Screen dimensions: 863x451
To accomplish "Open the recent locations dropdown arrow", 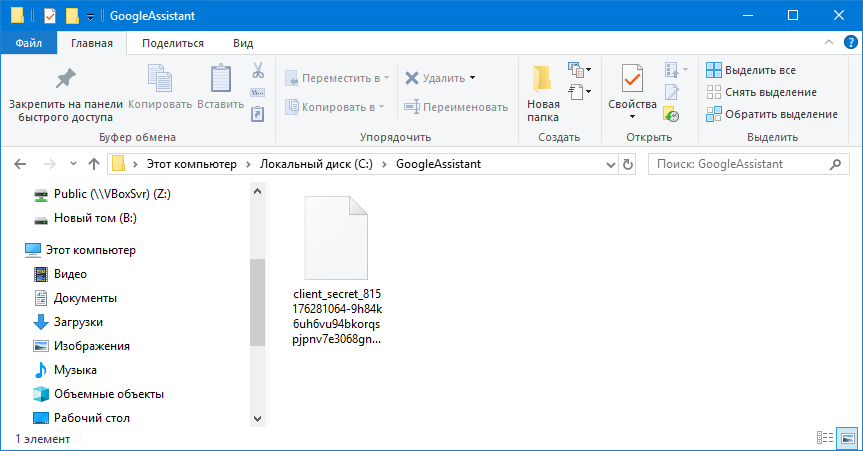I will point(73,164).
